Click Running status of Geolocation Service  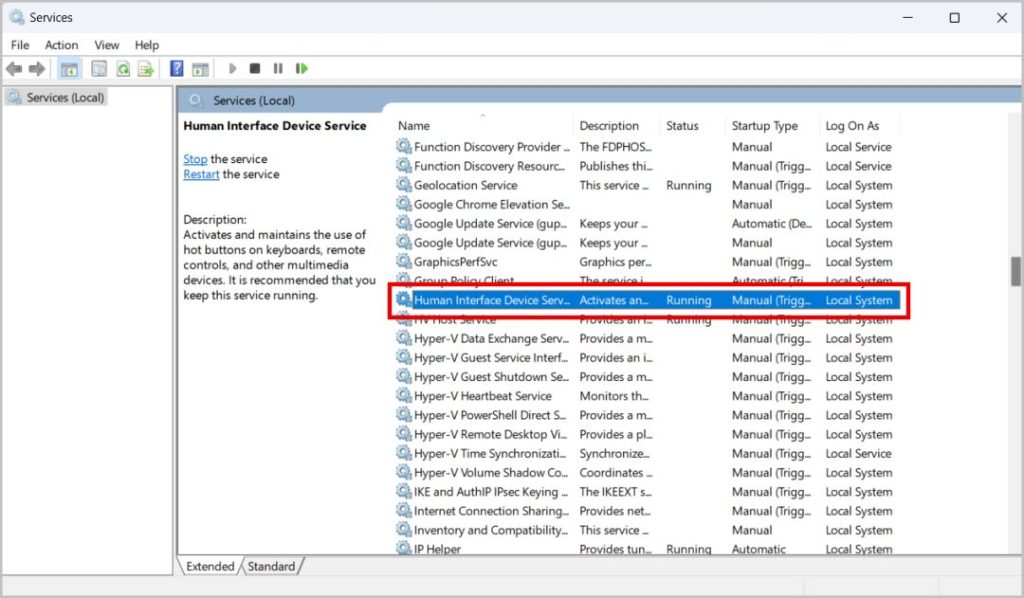pyautogui.click(x=688, y=185)
